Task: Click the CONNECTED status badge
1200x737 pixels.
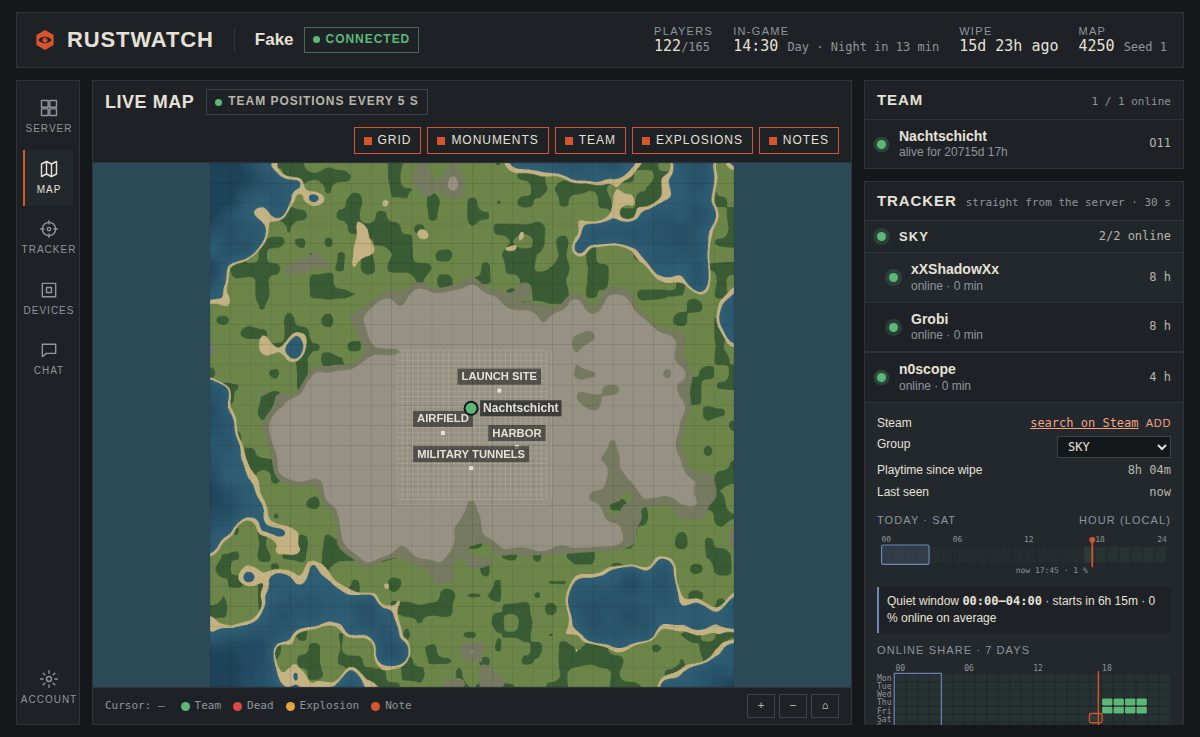Action: click(361, 39)
